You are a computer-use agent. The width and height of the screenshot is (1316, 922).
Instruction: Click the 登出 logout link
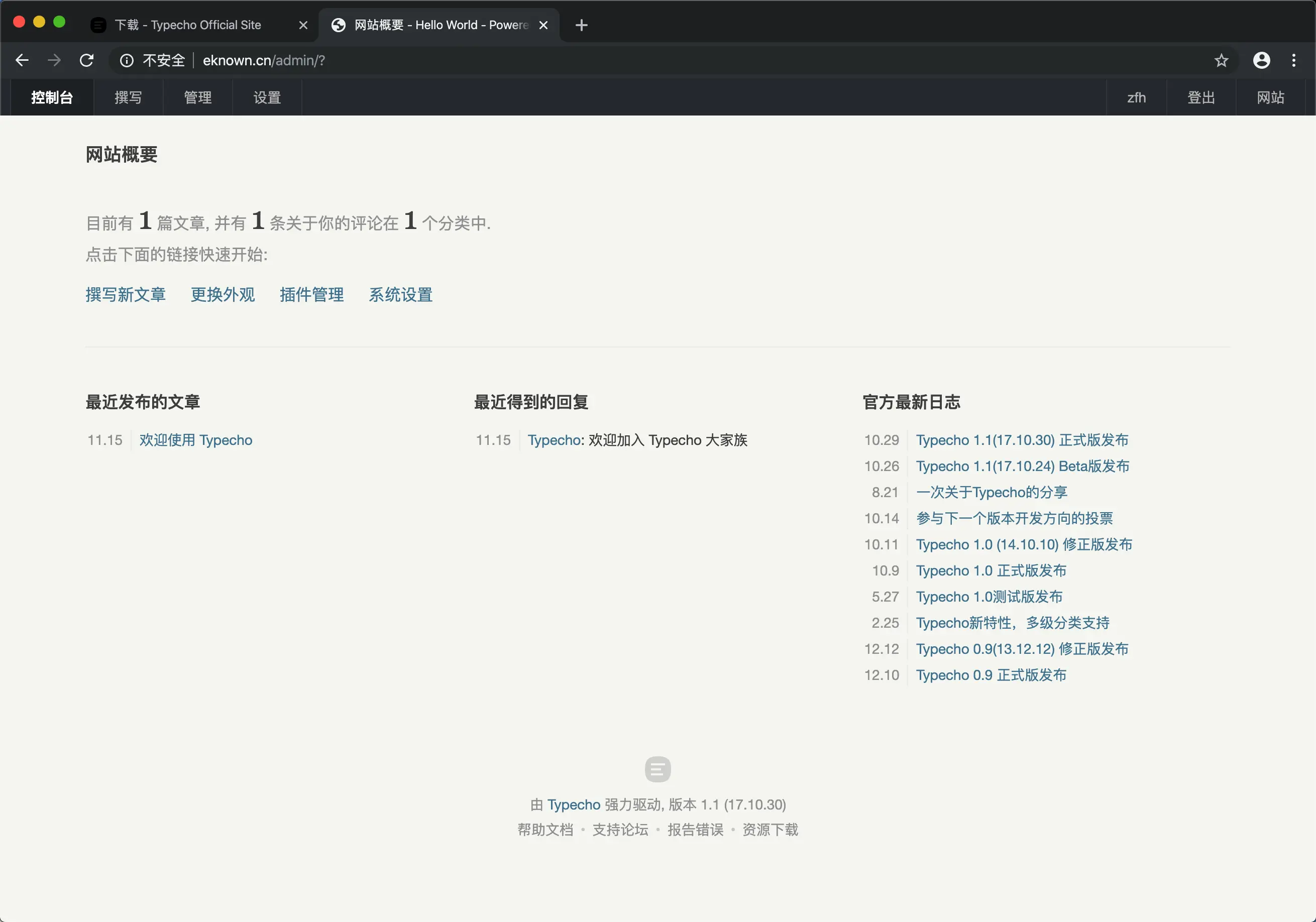point(1201,97)
